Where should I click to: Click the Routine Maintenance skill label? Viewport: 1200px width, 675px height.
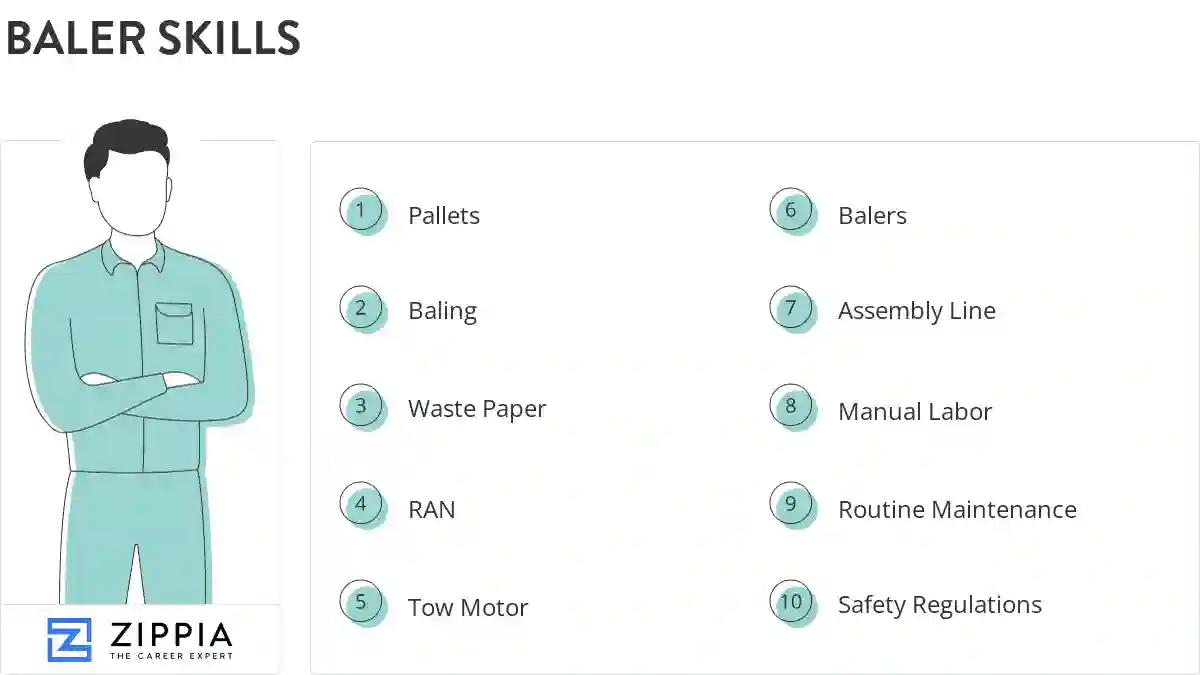(957, 509)
